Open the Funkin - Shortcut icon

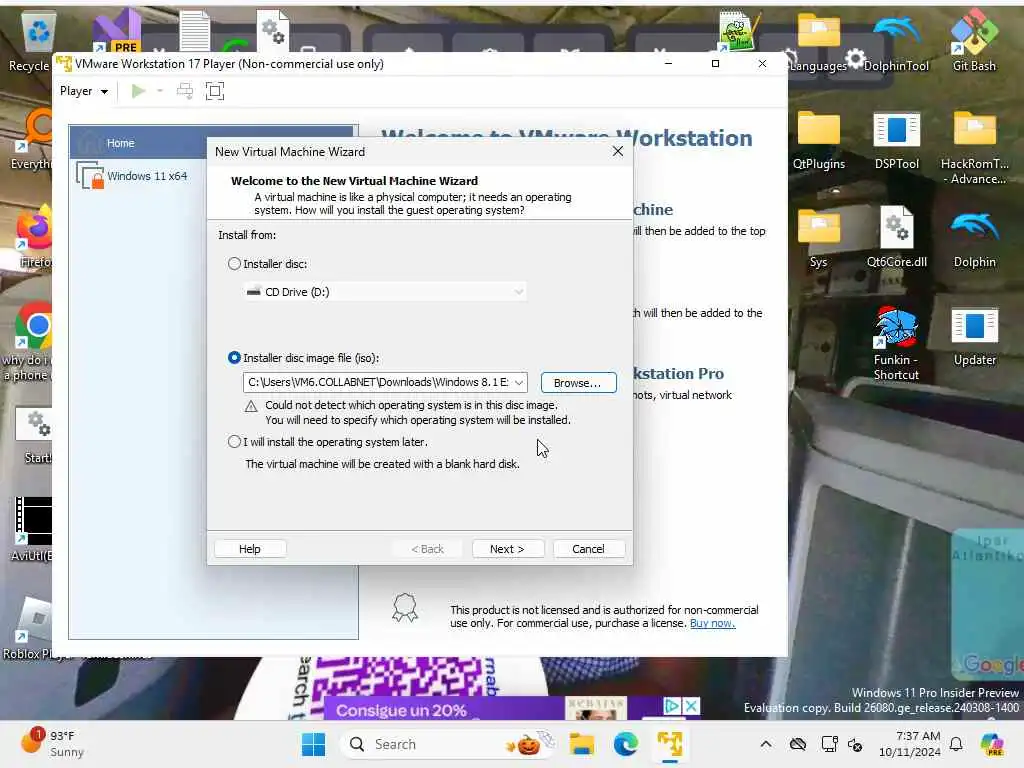(897, 343)
